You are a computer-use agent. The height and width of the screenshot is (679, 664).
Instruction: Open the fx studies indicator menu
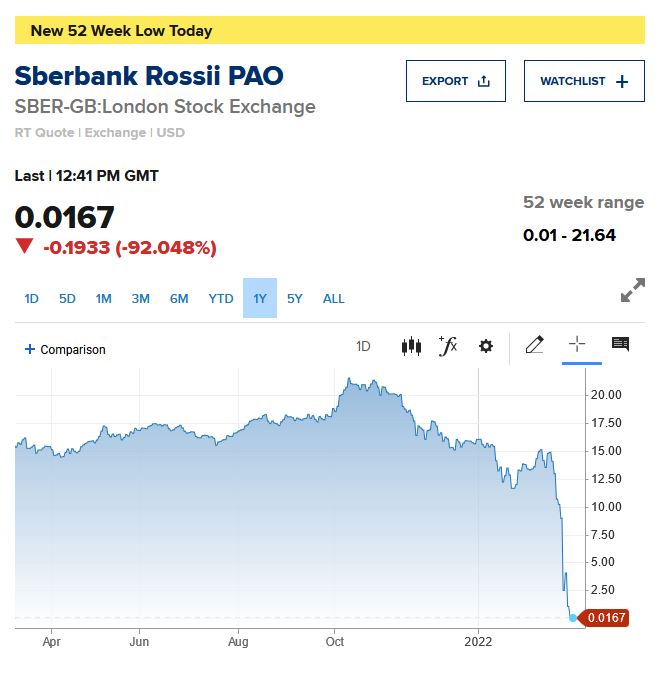(448, 346)
